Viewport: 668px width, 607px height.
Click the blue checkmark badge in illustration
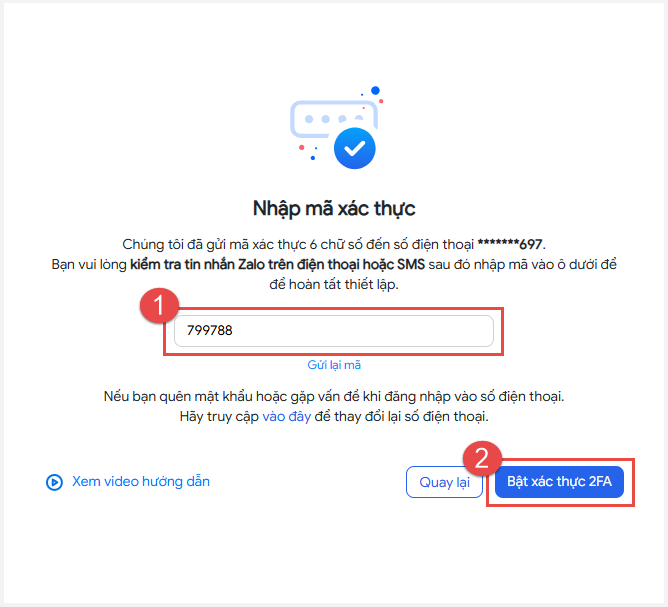[x=354, y=148]
